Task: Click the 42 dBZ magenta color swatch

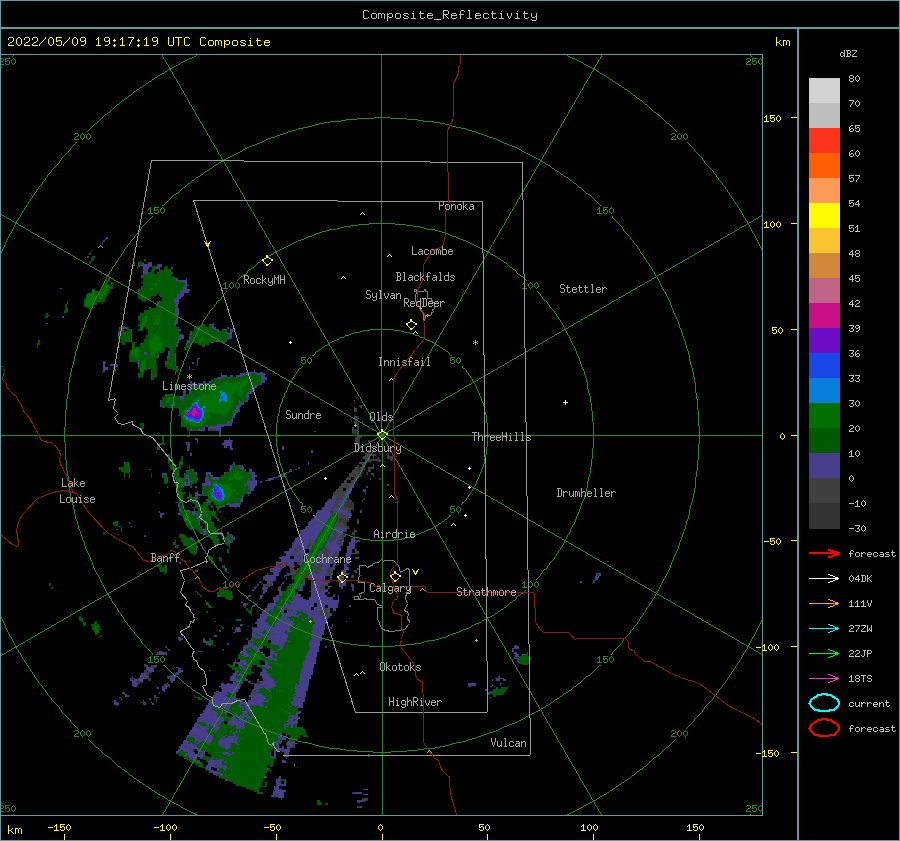Action: click(824, 316)
